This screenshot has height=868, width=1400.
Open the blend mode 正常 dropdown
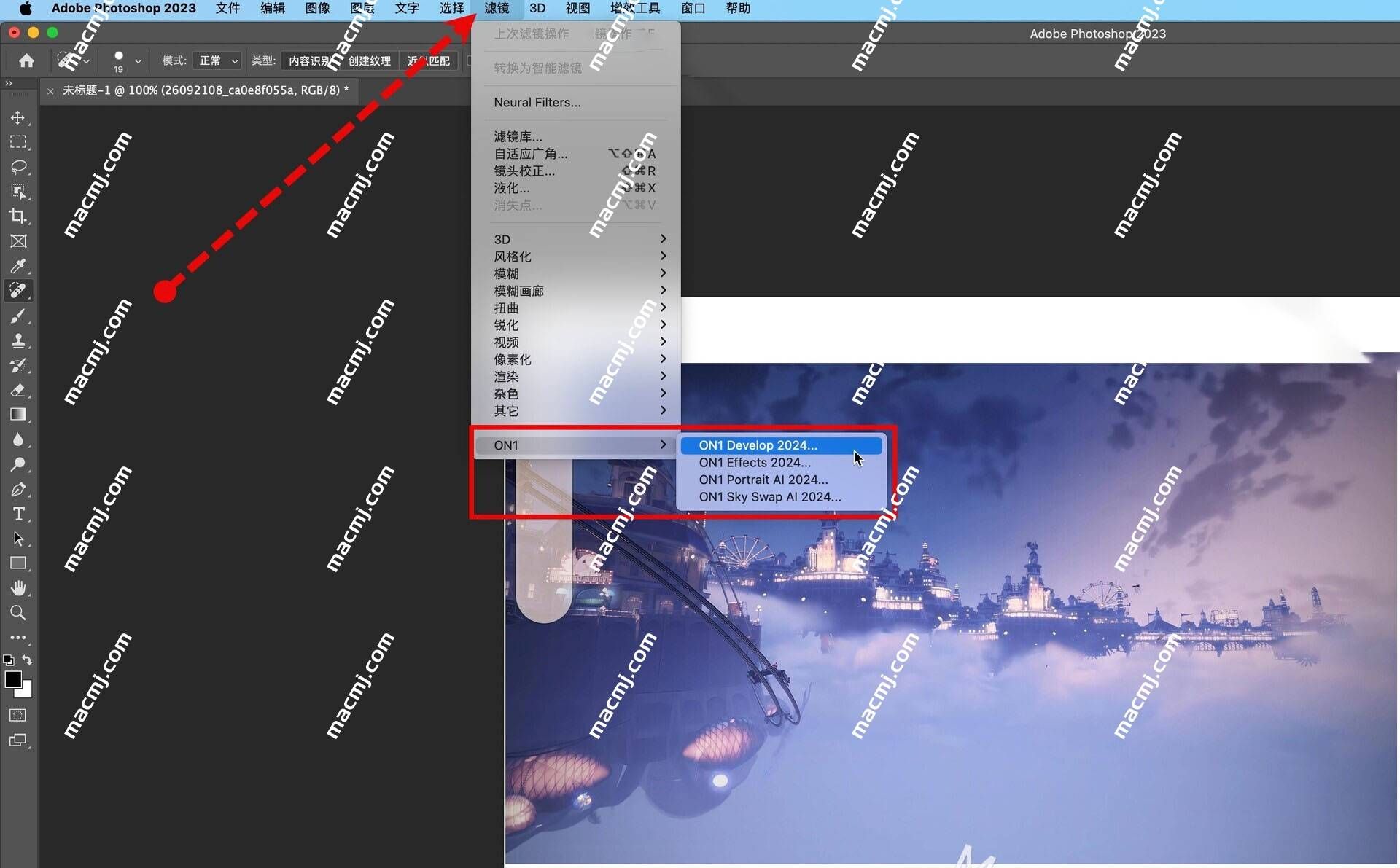pyautogui.click(x=218, y=60)
